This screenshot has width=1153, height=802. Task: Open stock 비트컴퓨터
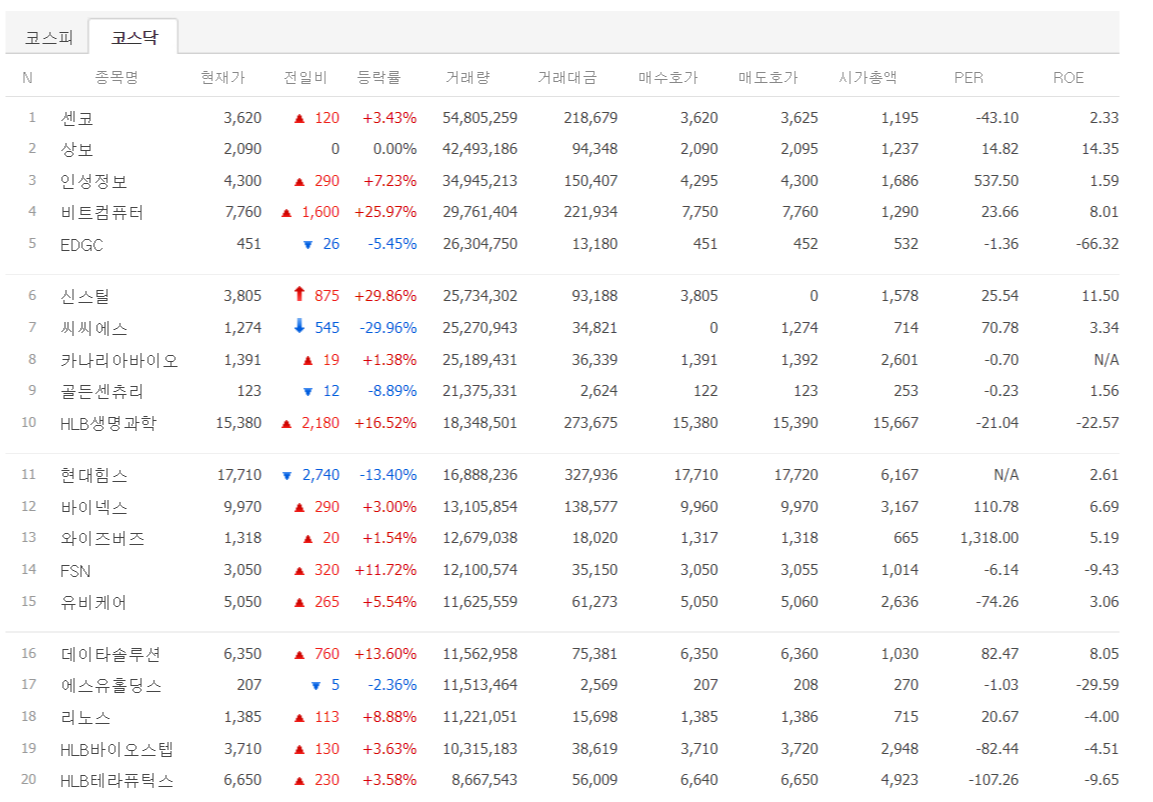click(101, 212)
